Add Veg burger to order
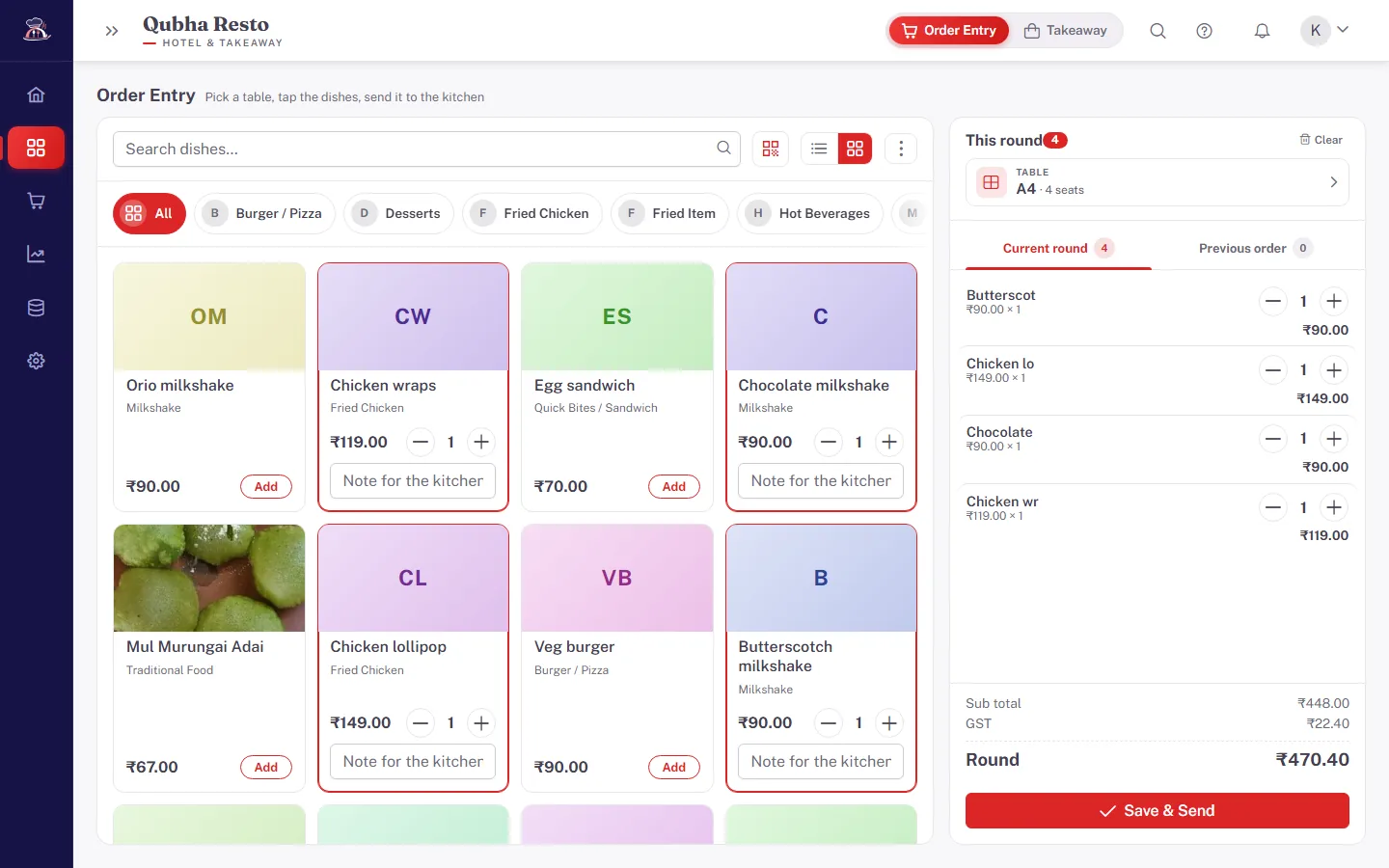Screen dimensions: 1389x868 click(674, 768)
